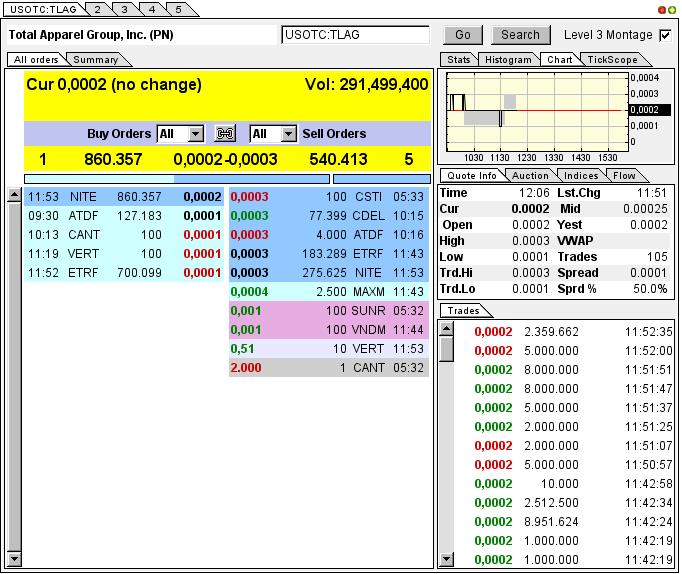Toggle the Level 3 Montage checkbox
This screenshot has width=682, height=574.
pyautogui.click(x=665, y=35)
